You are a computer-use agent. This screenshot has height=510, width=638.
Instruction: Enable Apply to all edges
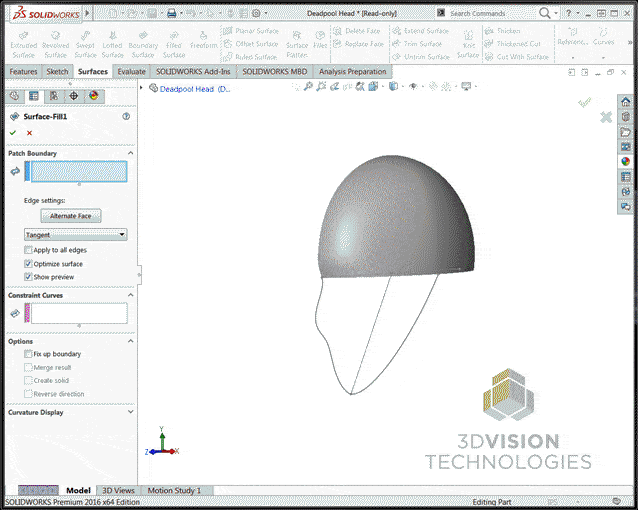[28, 250]
